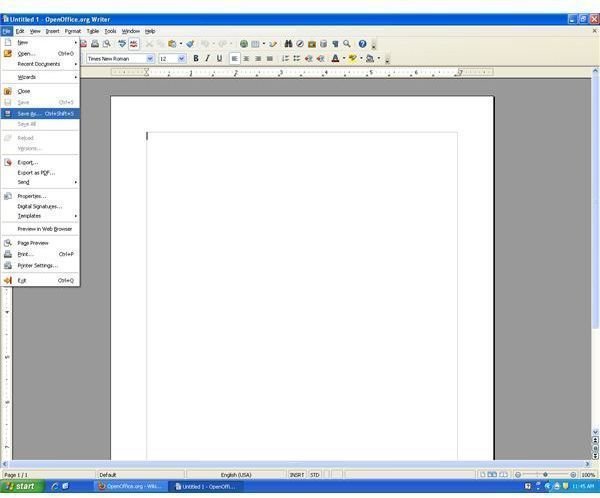
Task: Apply Background Color with the paint bucket icon
Action: pyautogui.click(x=370, y=59)
